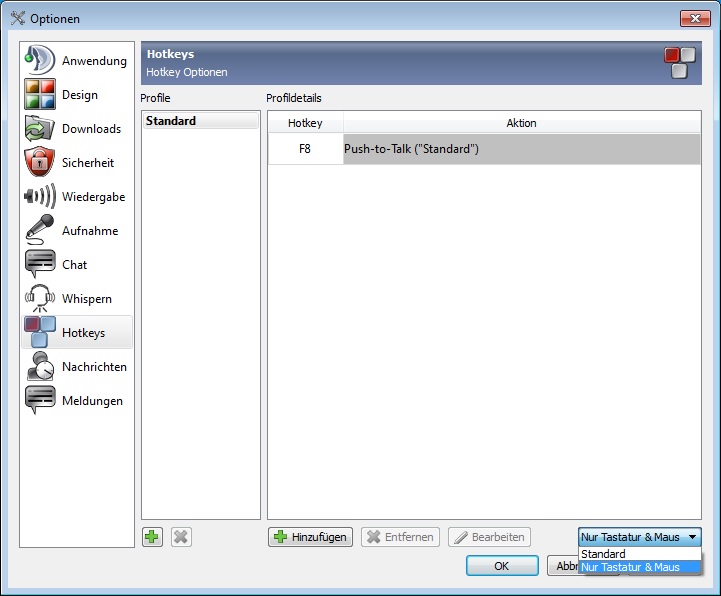Select the Standard hotkey profile
721x596 pixels.
(x=200, y=121)
